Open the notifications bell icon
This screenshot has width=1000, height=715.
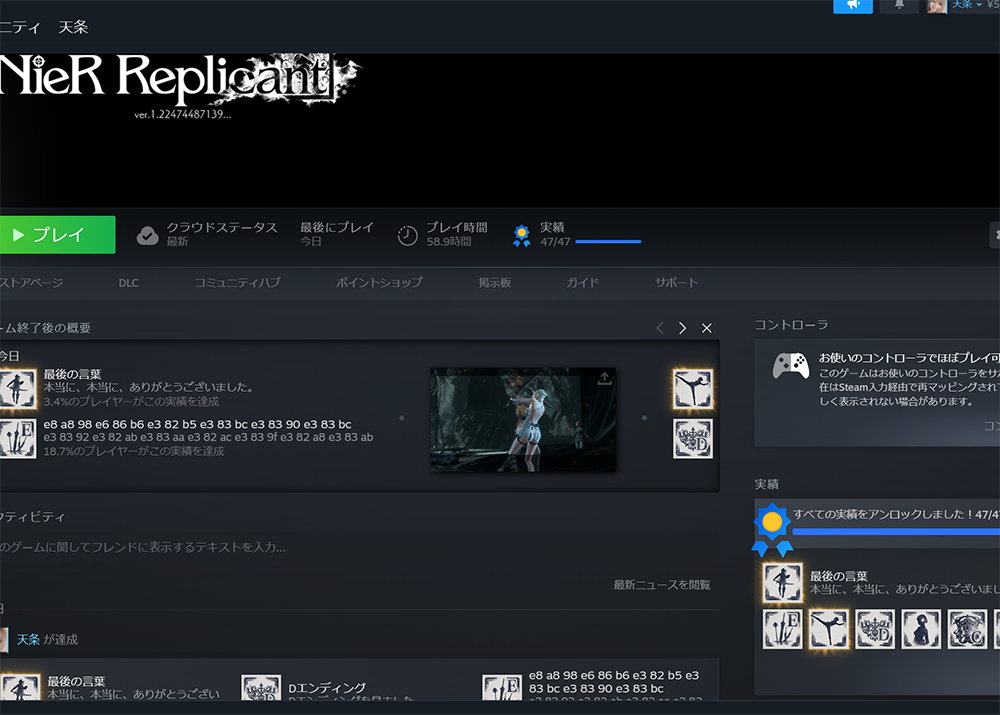point(899,5)
